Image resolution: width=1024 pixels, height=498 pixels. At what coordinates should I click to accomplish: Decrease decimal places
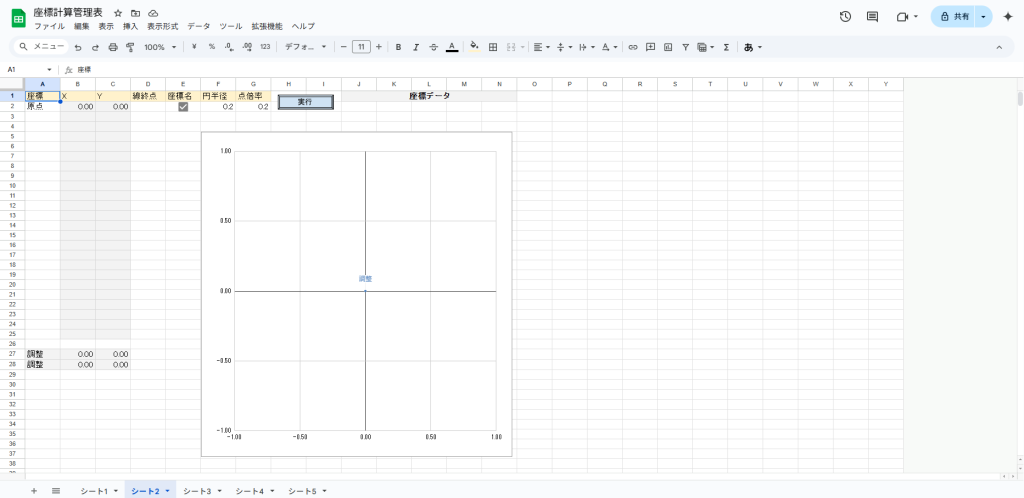click(x=229, y=47)
